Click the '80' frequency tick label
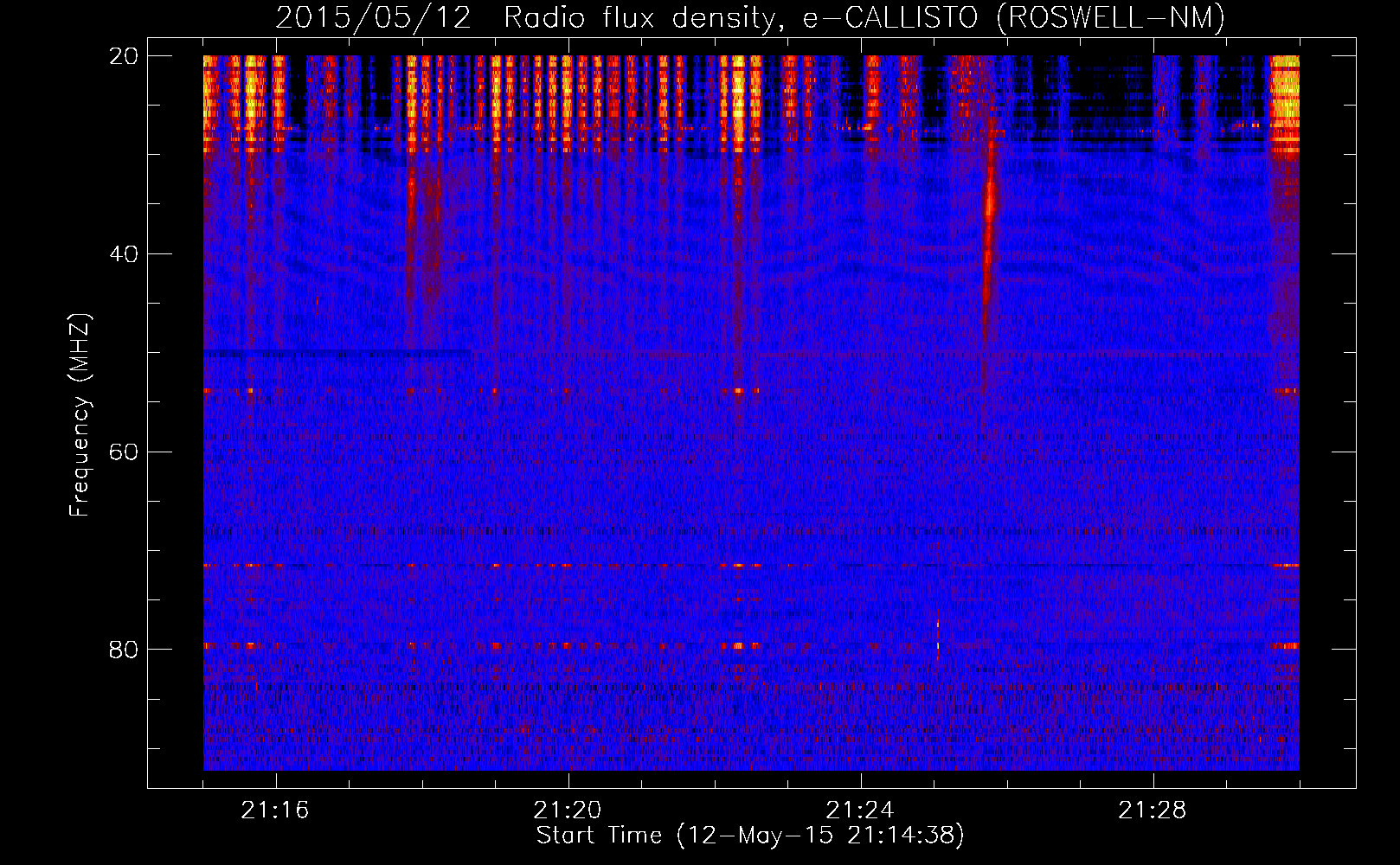This screenshot has width=1400, height=865. [x=124, y=650]
